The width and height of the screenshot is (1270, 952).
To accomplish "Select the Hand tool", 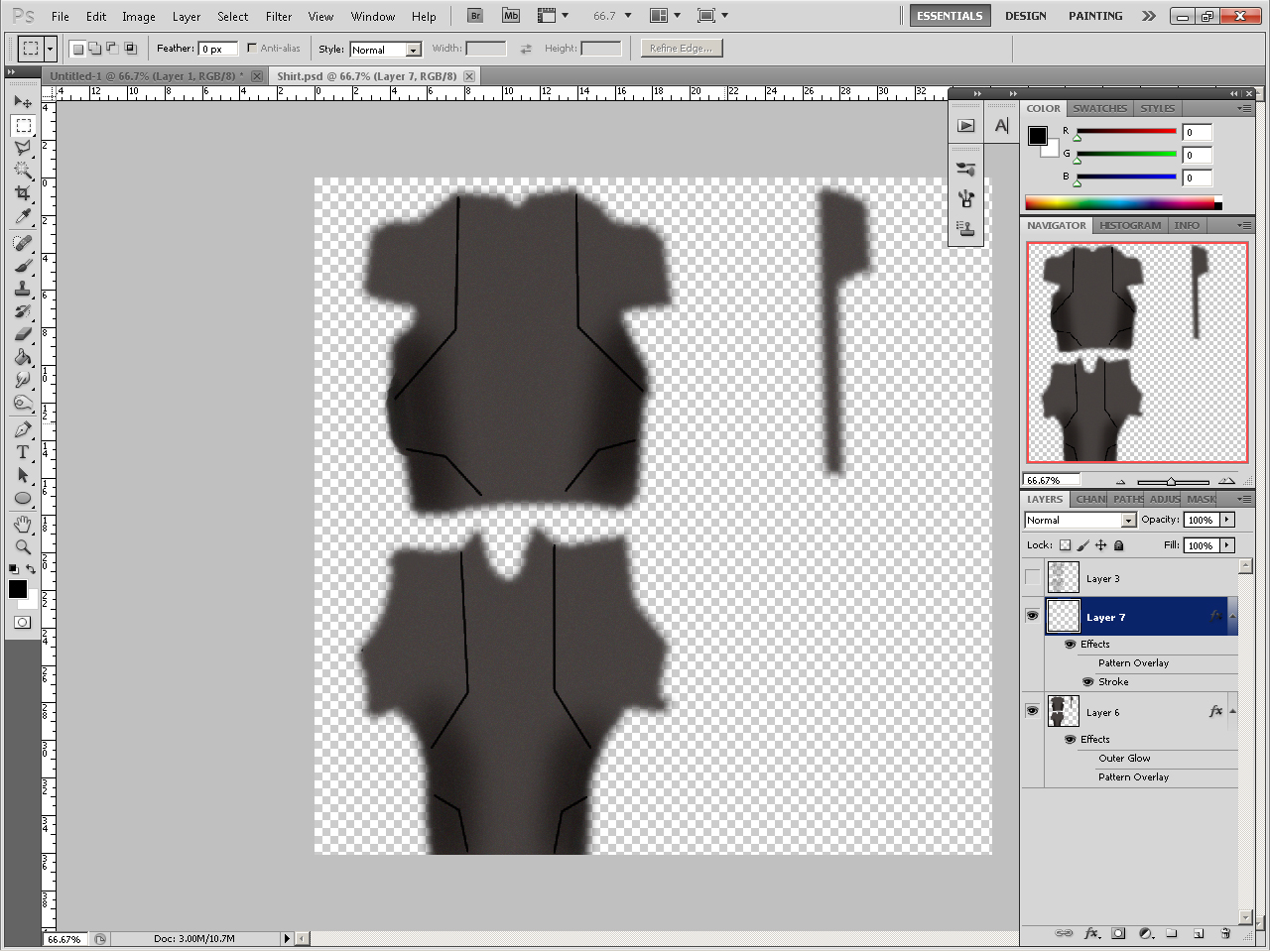I will click(x=23, y=524).
